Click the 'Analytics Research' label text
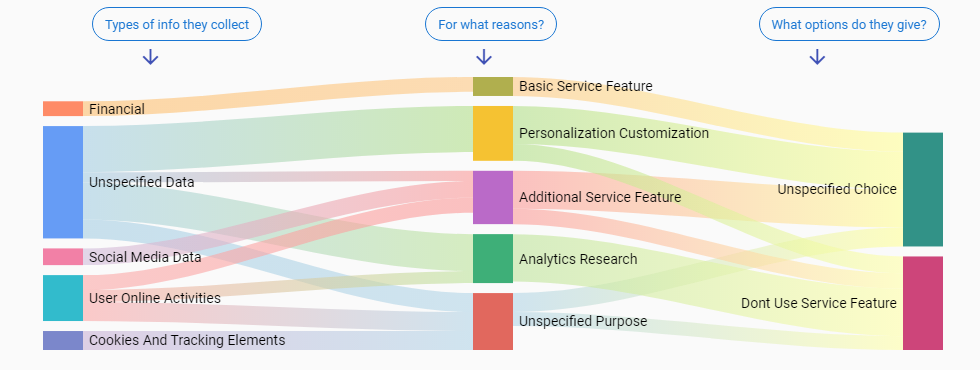The height and width of the screenshot is (370, 980). 578,259
